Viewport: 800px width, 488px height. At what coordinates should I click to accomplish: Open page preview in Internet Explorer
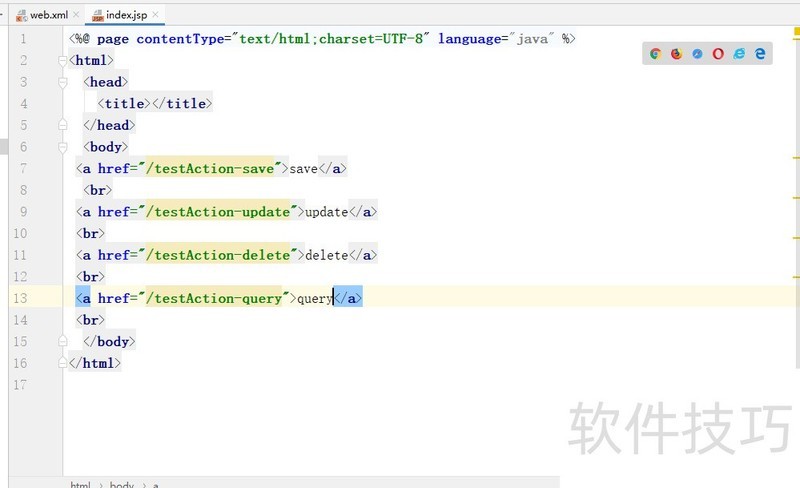click(x=739, y=54)
